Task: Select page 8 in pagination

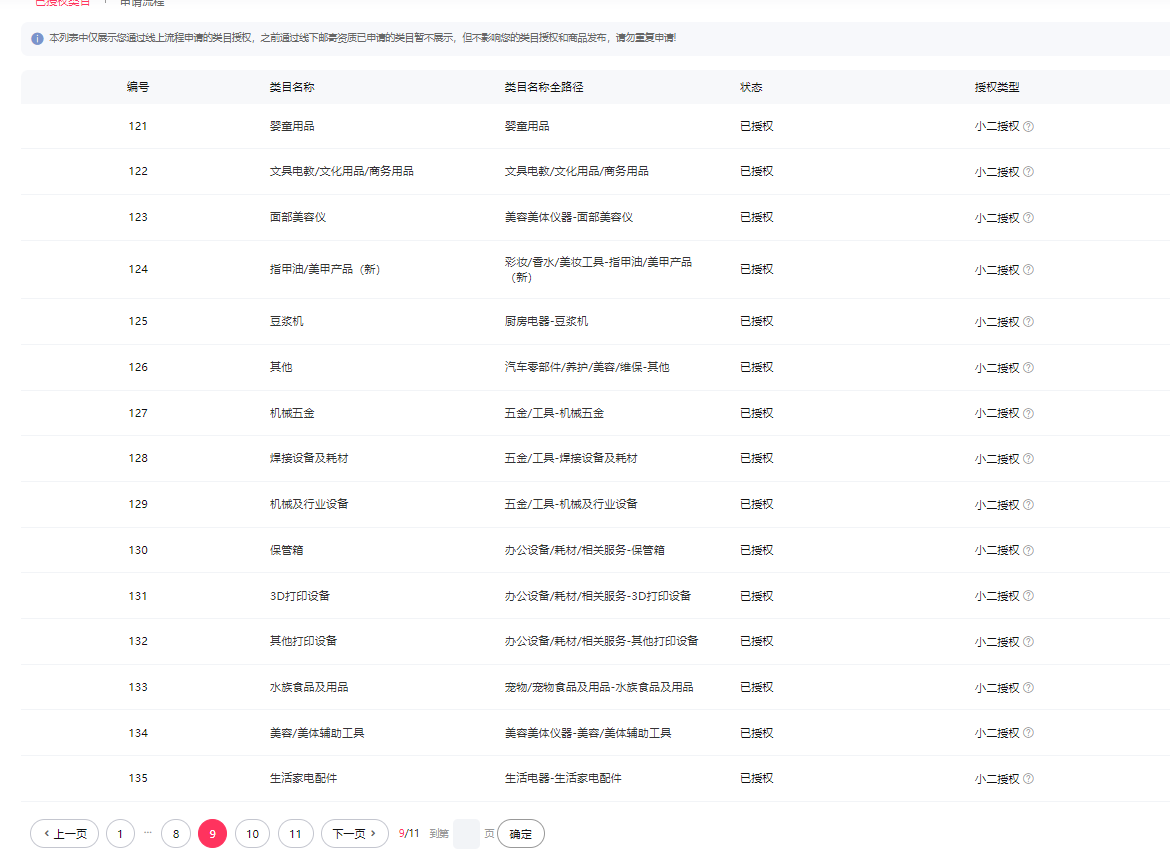Action: [x=176, y=834]
